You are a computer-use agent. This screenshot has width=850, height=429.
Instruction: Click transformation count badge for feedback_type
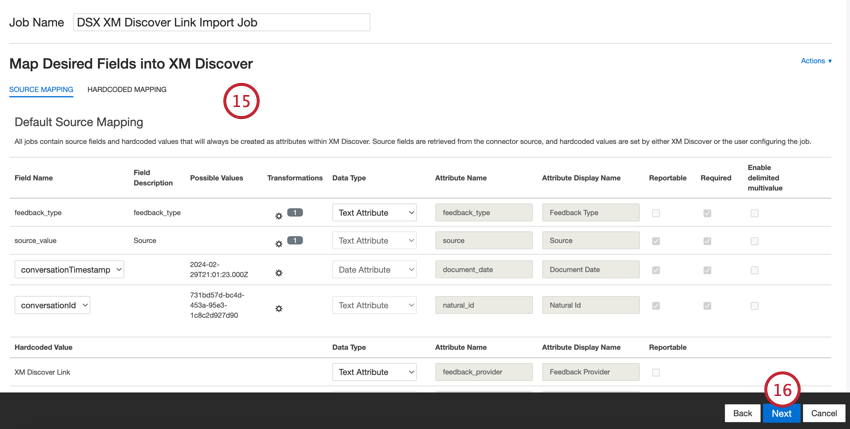[x=295, y=213]
